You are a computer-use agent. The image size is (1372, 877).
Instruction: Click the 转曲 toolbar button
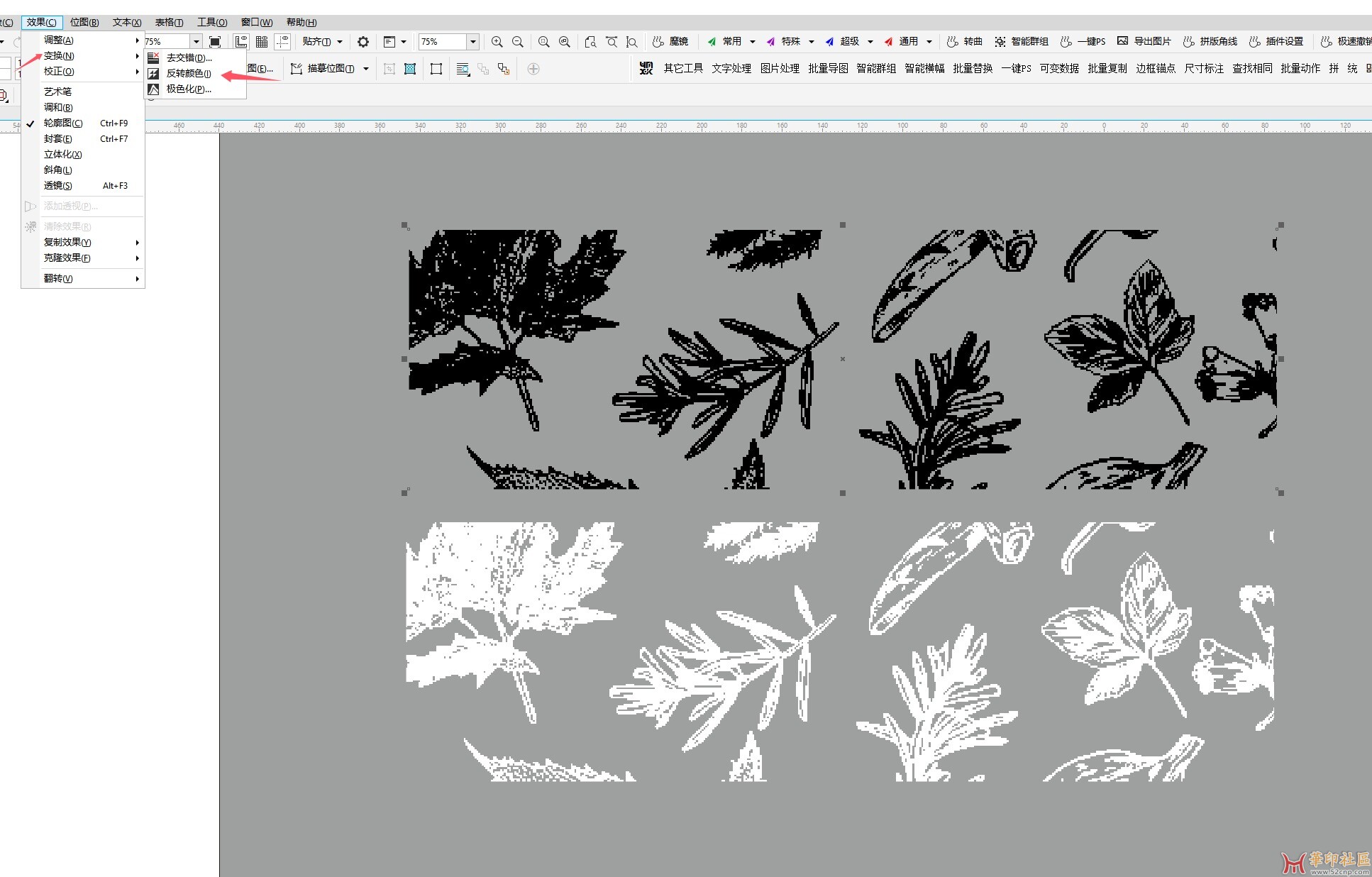(x=965, y=42)
